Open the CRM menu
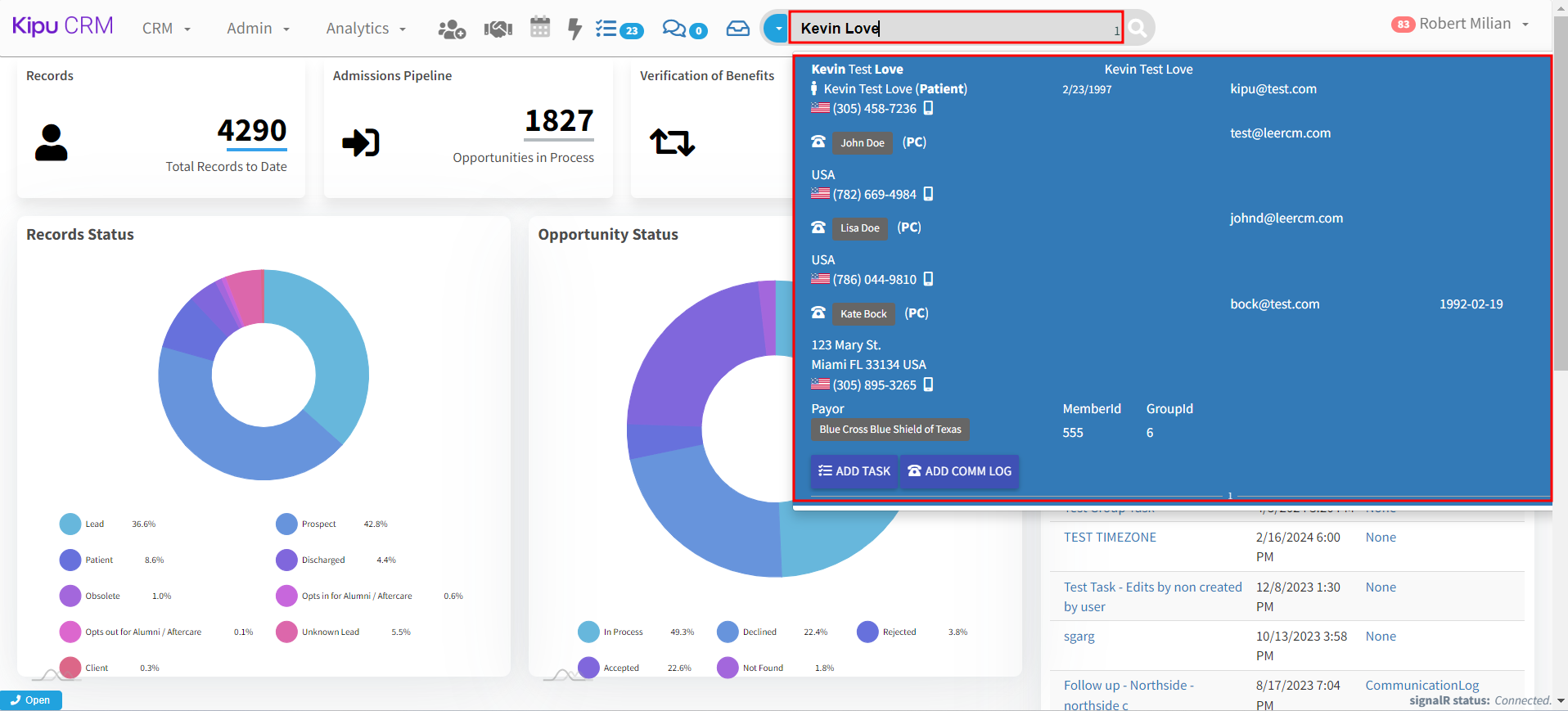Image resolution: width=1568 pixels, height=711 pixels. point(166,29)
